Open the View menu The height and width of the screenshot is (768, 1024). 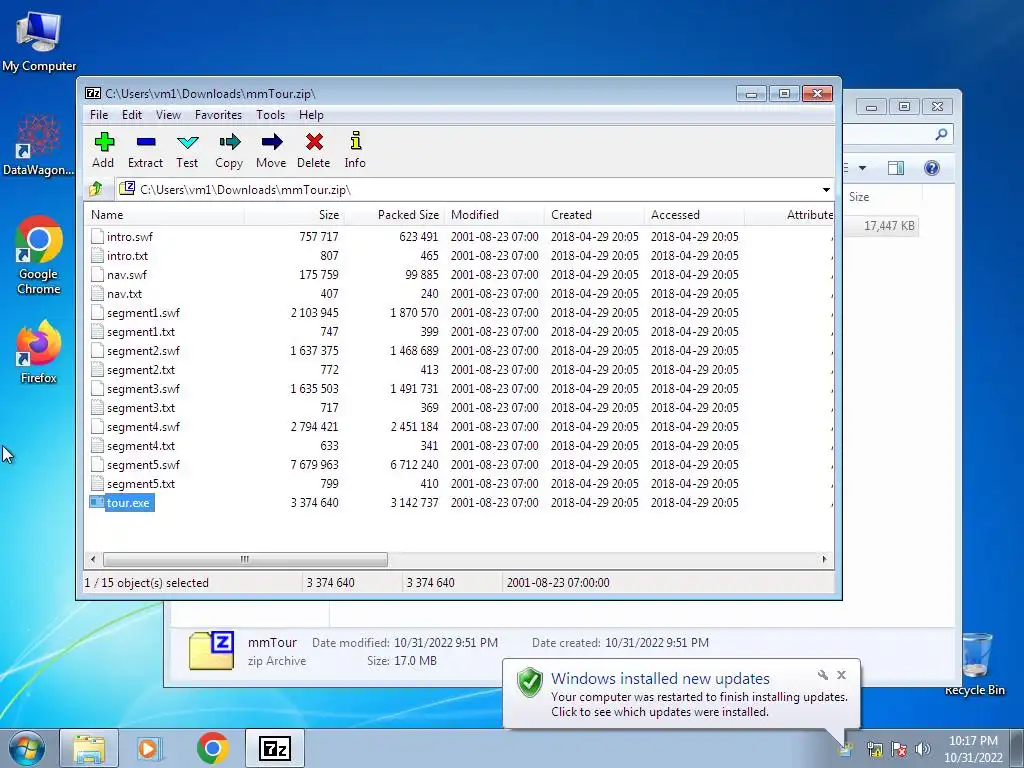pyautogui.click(x=168, y=114)
